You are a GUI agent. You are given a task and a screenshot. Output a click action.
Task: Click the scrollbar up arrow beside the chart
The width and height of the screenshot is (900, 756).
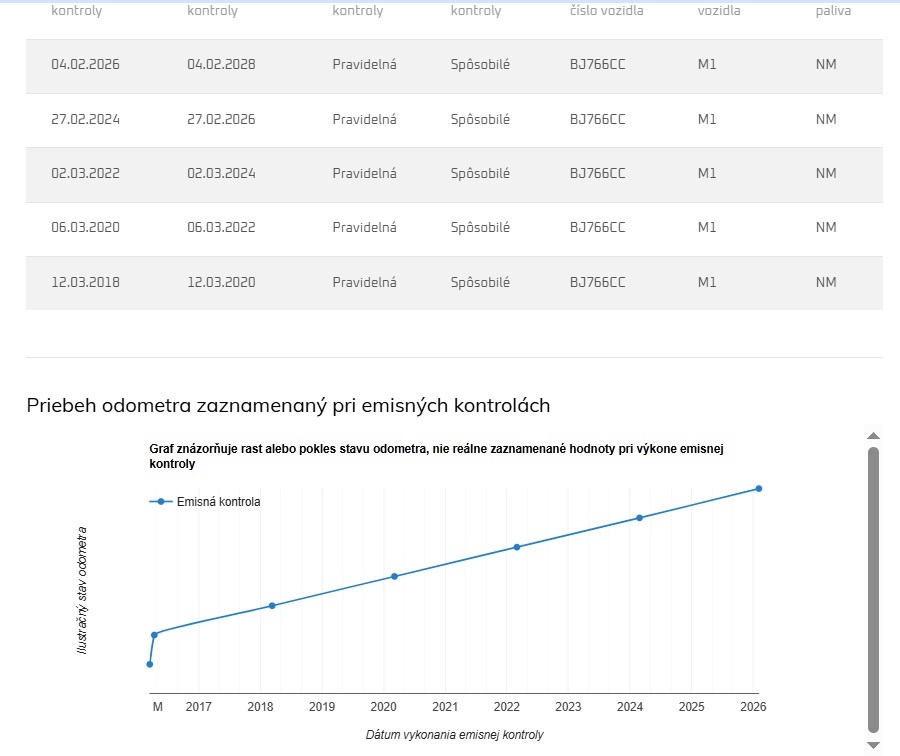coord(873,436)
